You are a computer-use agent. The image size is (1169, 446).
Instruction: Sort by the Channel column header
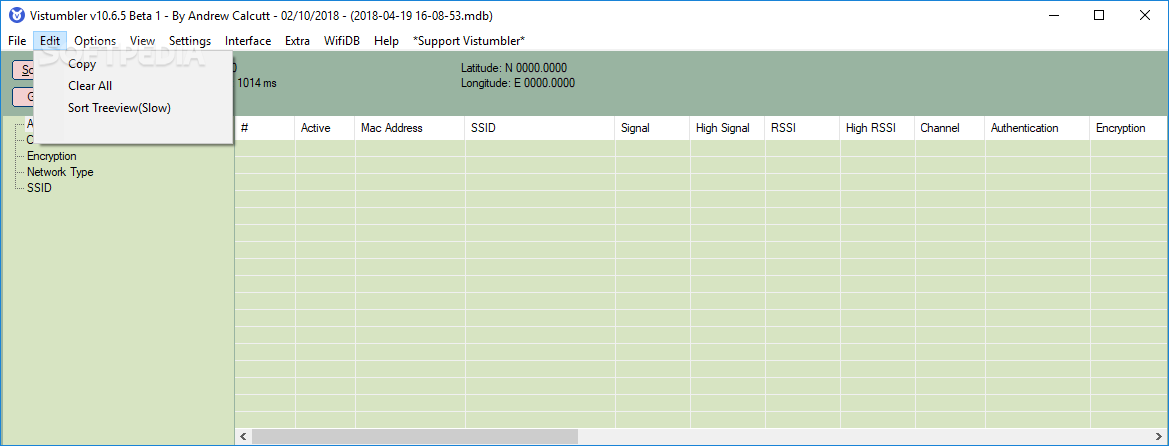coord(950,128)
